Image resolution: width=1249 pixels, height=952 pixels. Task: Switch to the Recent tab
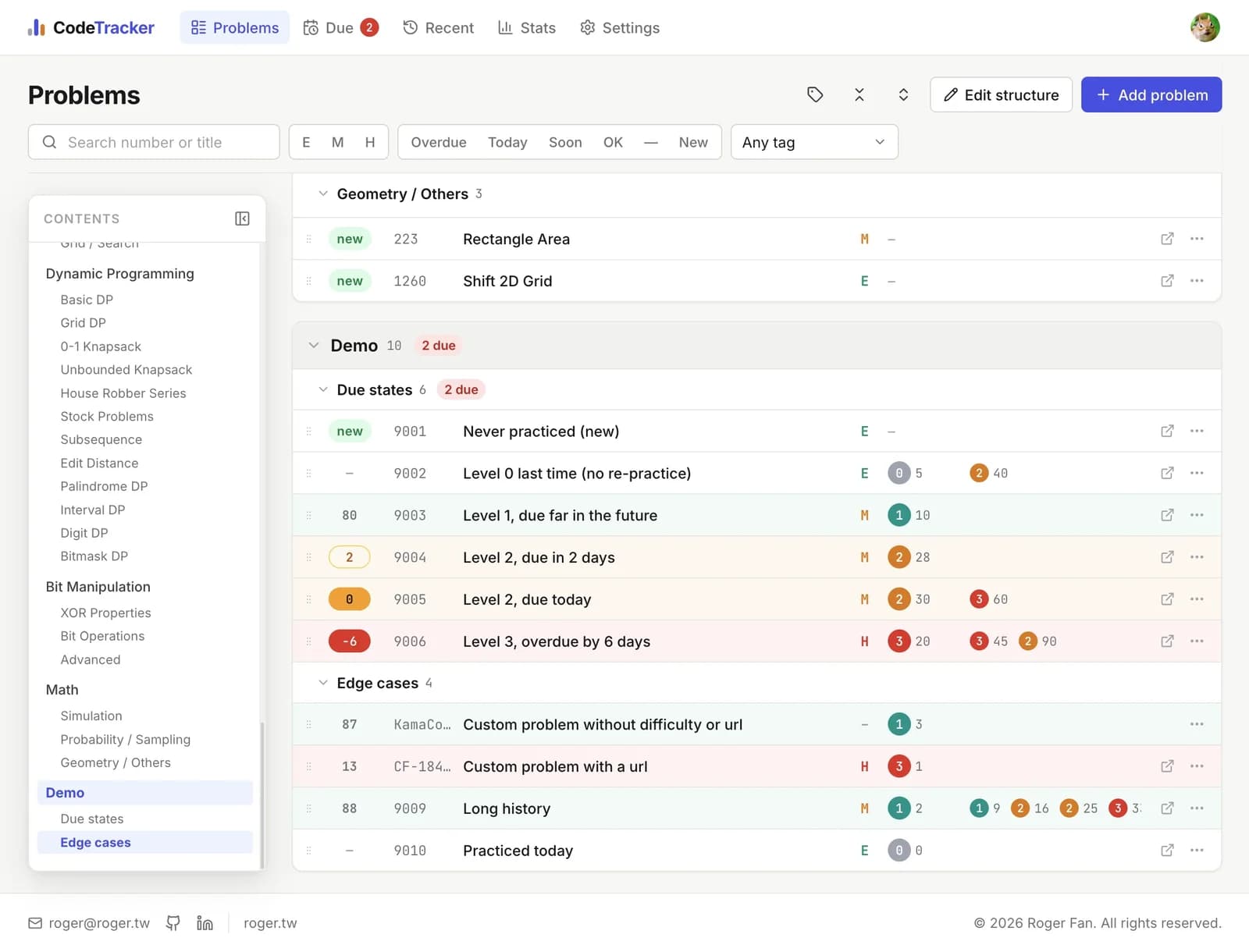(438, 27)
